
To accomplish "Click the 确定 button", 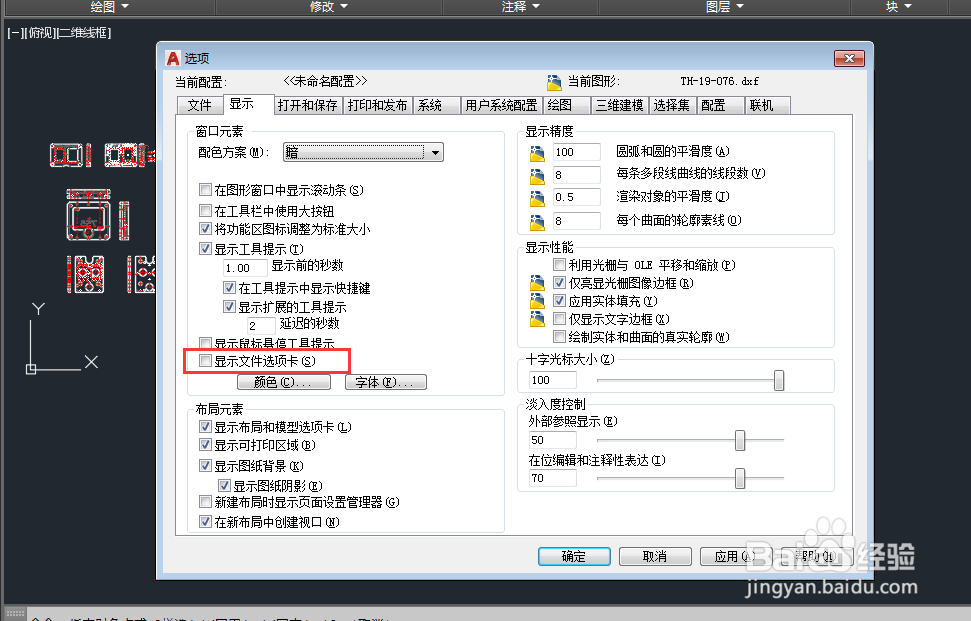I will tap(574, 556).
